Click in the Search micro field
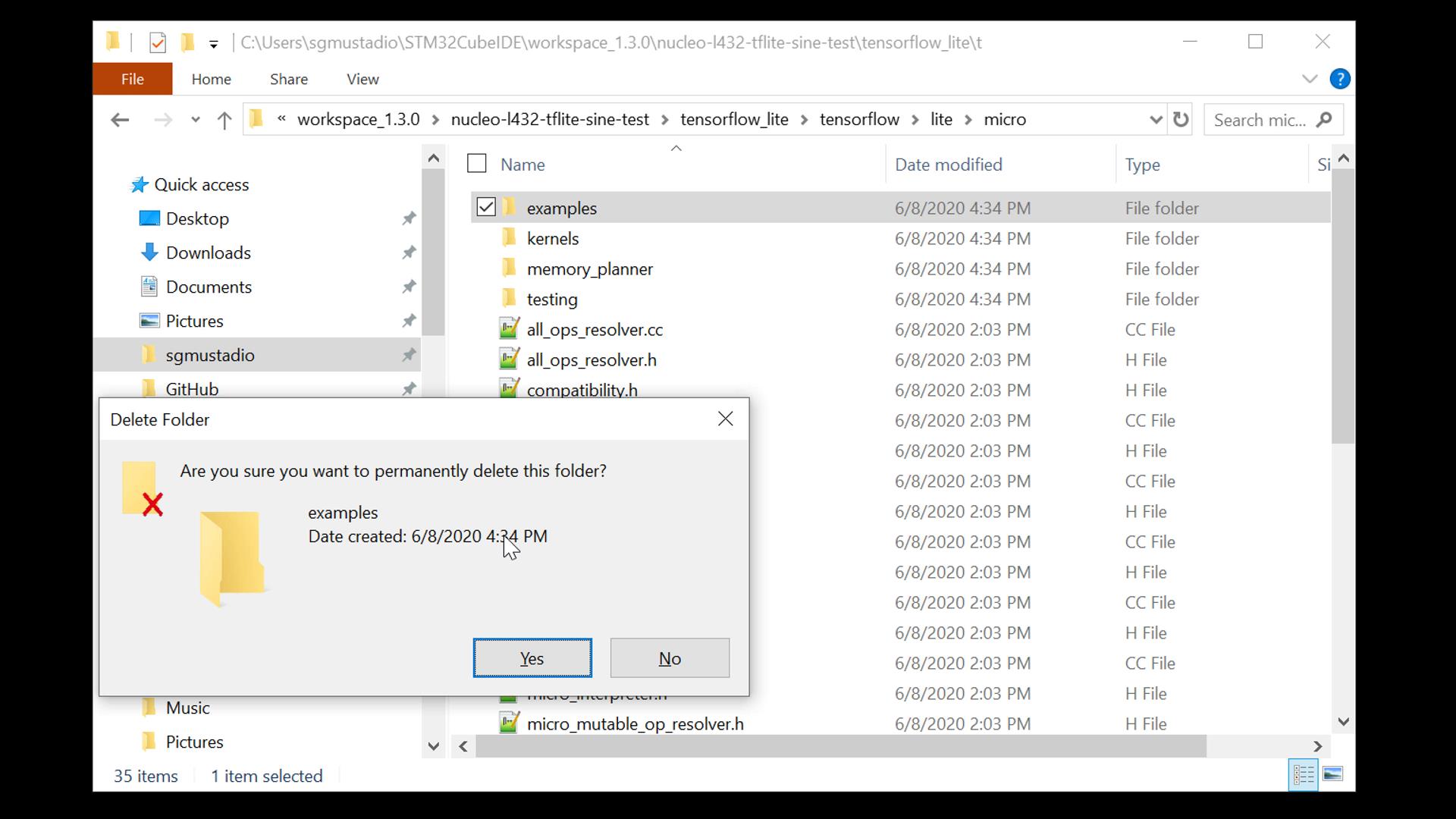 click(1260, 120)
